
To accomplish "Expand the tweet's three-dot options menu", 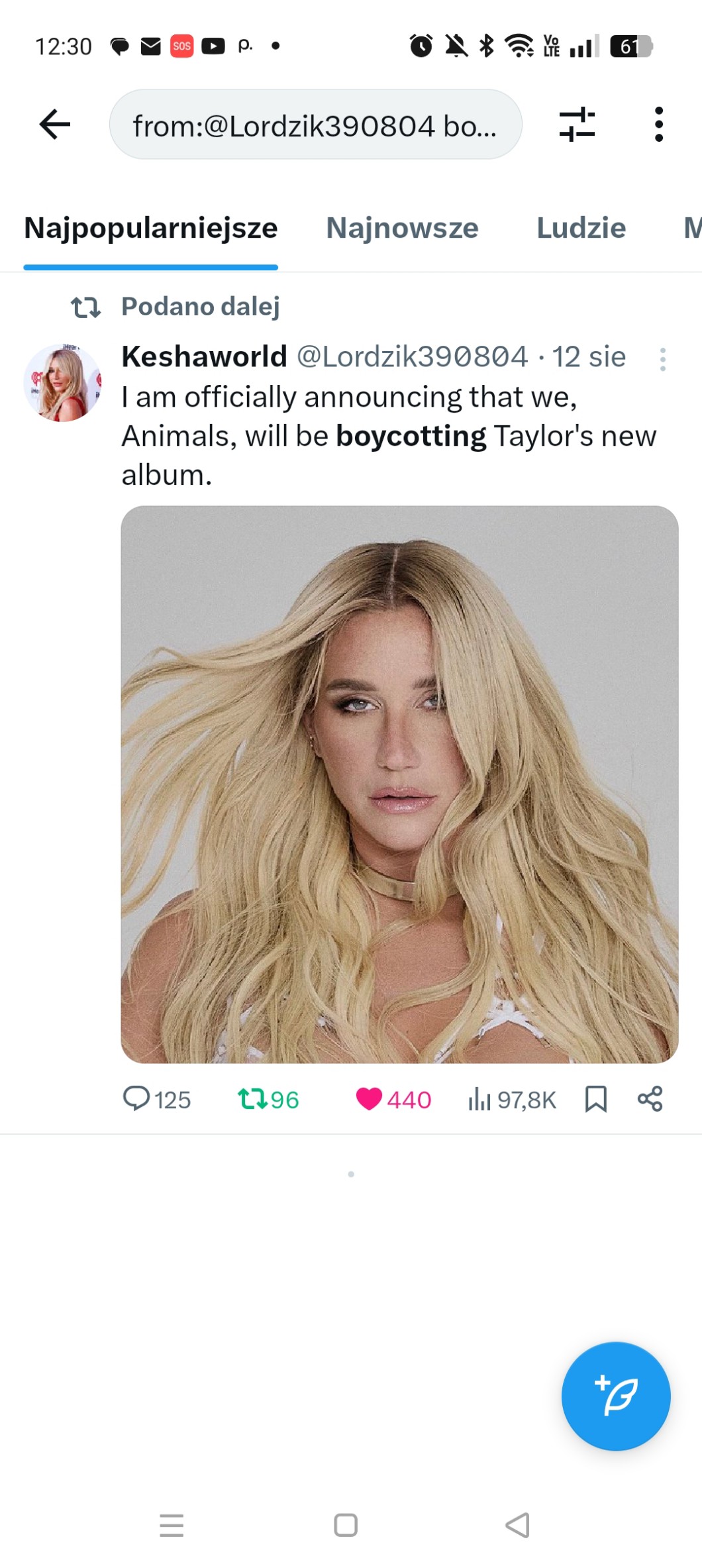I will (x=662, y=359).
